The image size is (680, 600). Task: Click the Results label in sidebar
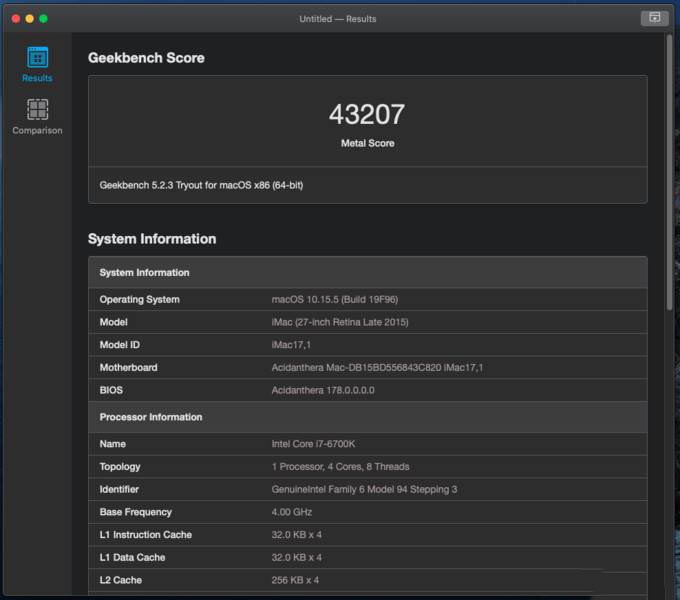coord(37,78)
